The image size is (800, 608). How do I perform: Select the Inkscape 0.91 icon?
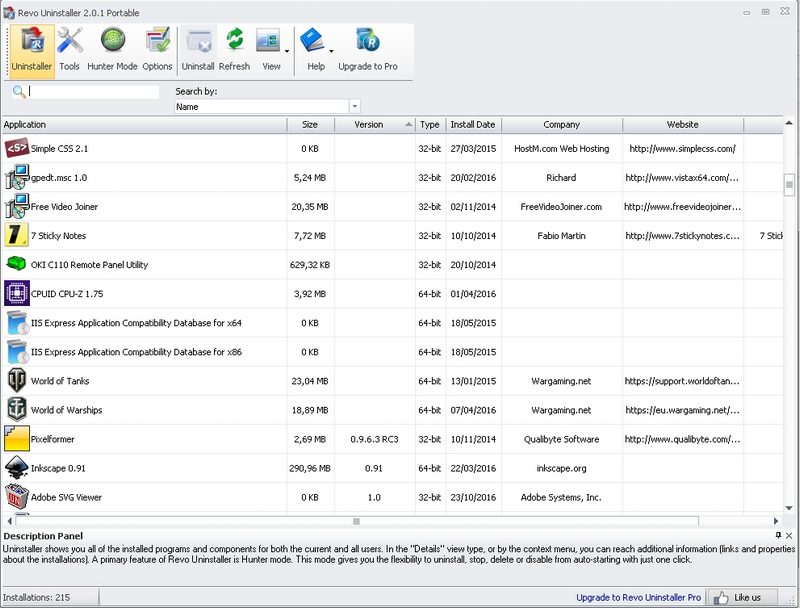tap(16, 468)
